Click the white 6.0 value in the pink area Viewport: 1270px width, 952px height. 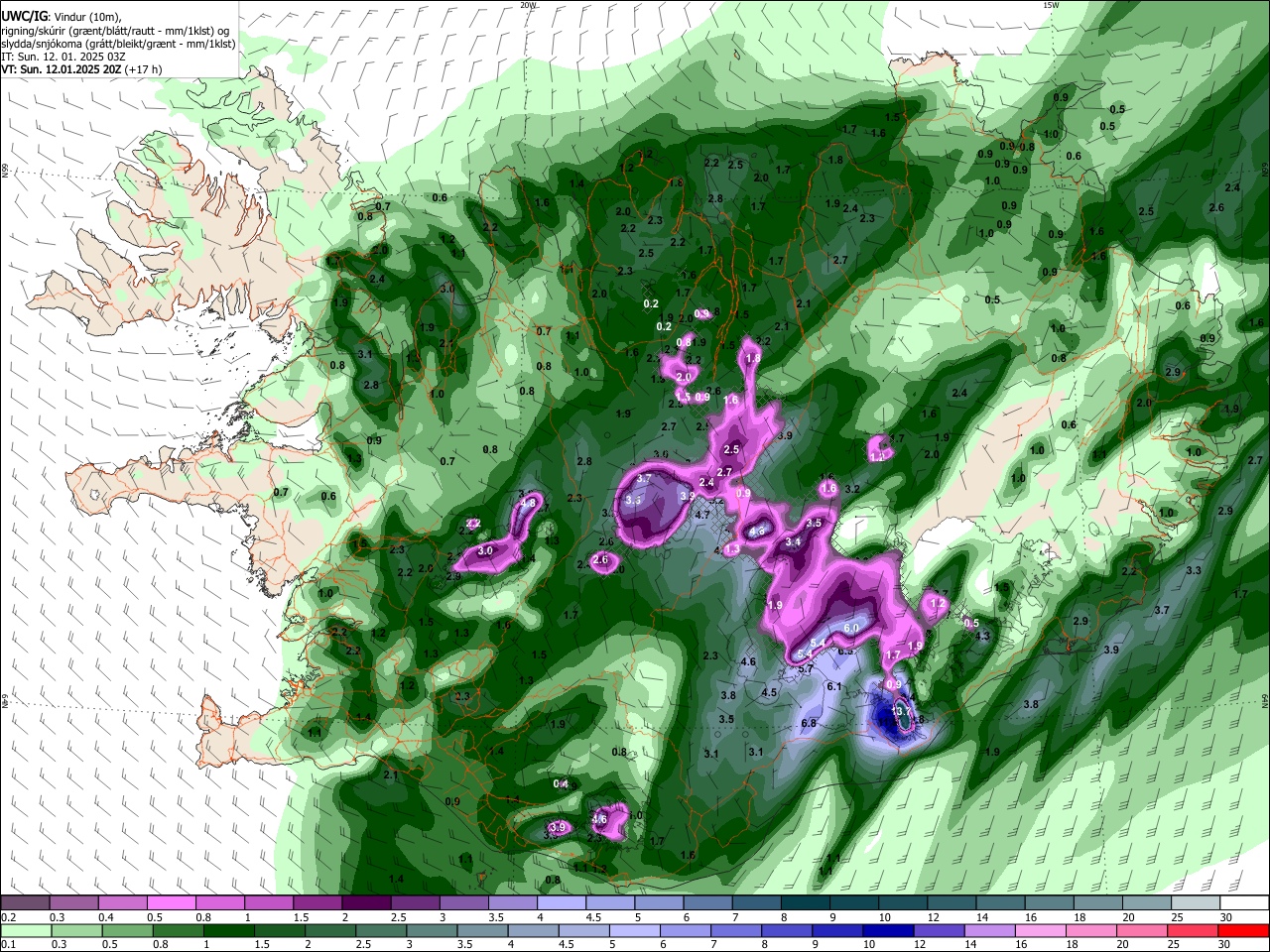pyautogui.click(x=851, y=629)
